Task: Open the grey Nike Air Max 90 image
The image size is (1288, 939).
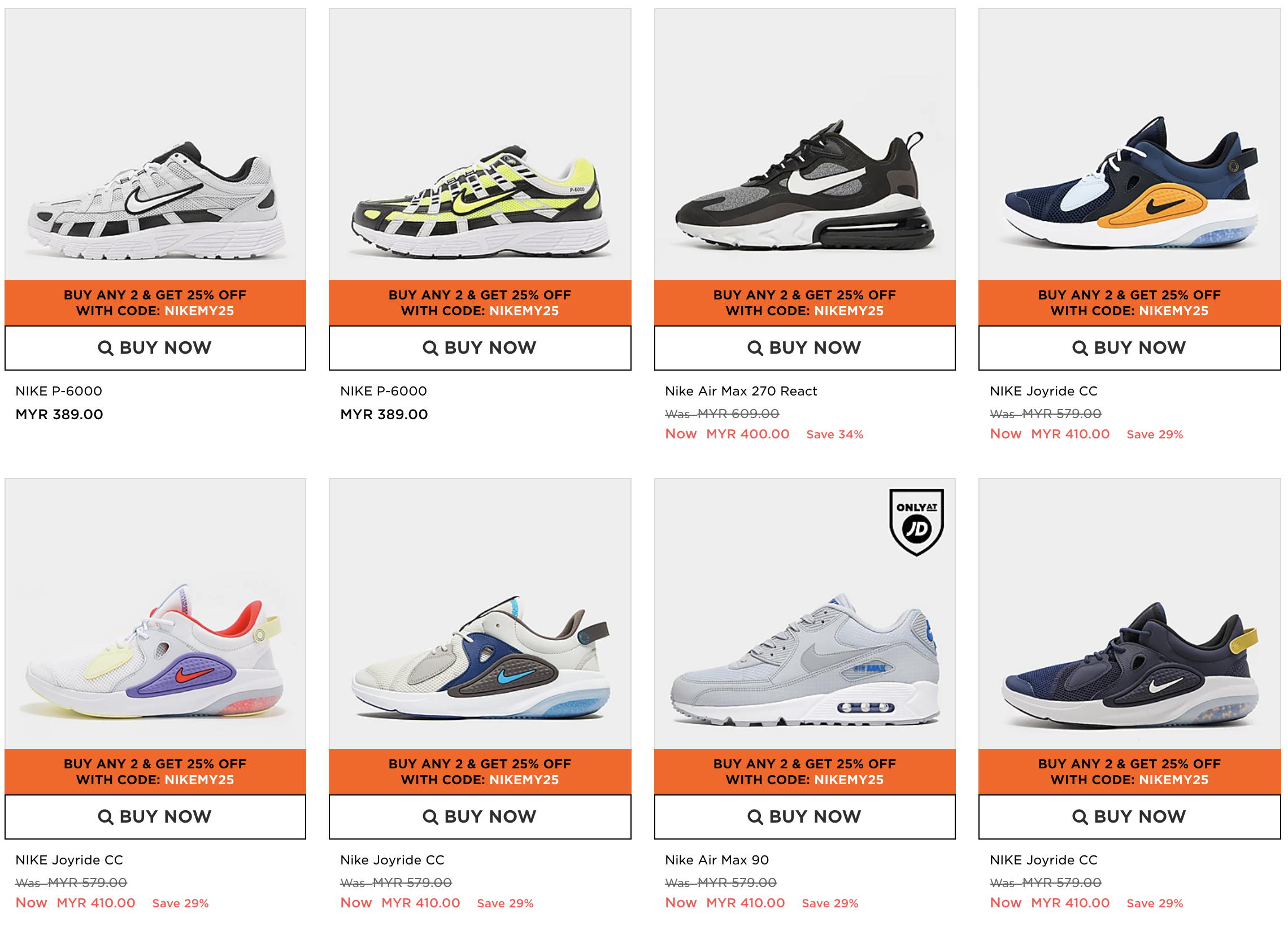Action: pyautogui.click(x=804, y=614)
